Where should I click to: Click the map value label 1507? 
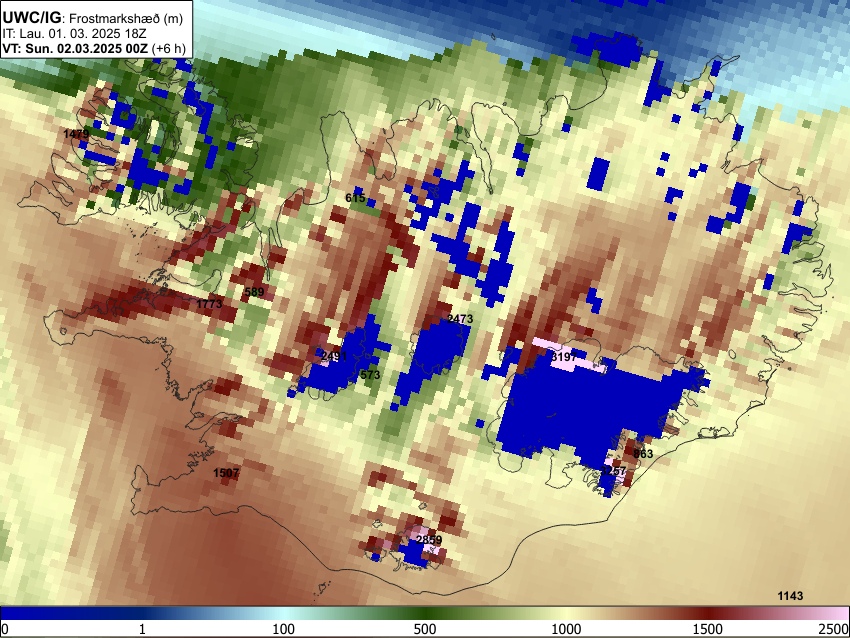pyautogui.click(x=226, y=473)
